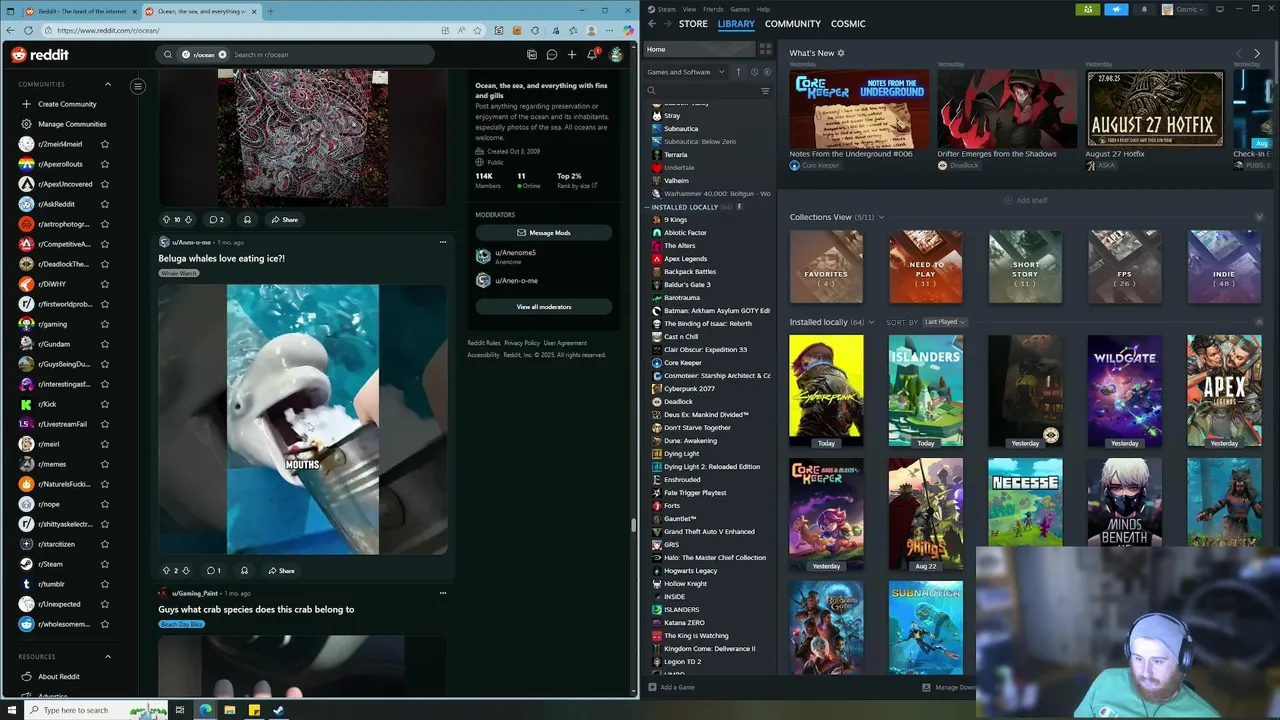Toggle favorite star for r/DIWHY
The image size is (1280, 720).
104,284
